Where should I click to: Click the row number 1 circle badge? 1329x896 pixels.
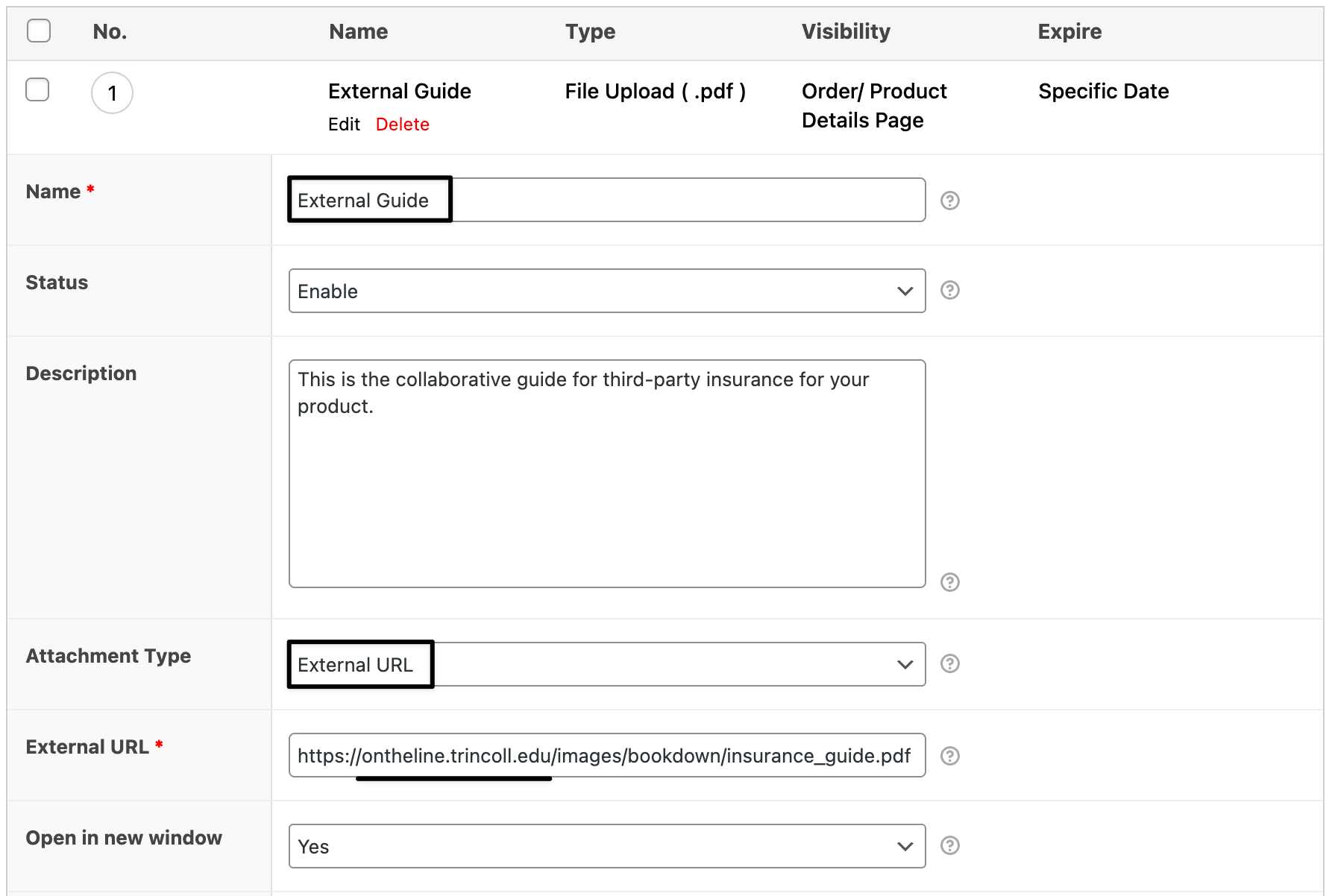point(112,93)
